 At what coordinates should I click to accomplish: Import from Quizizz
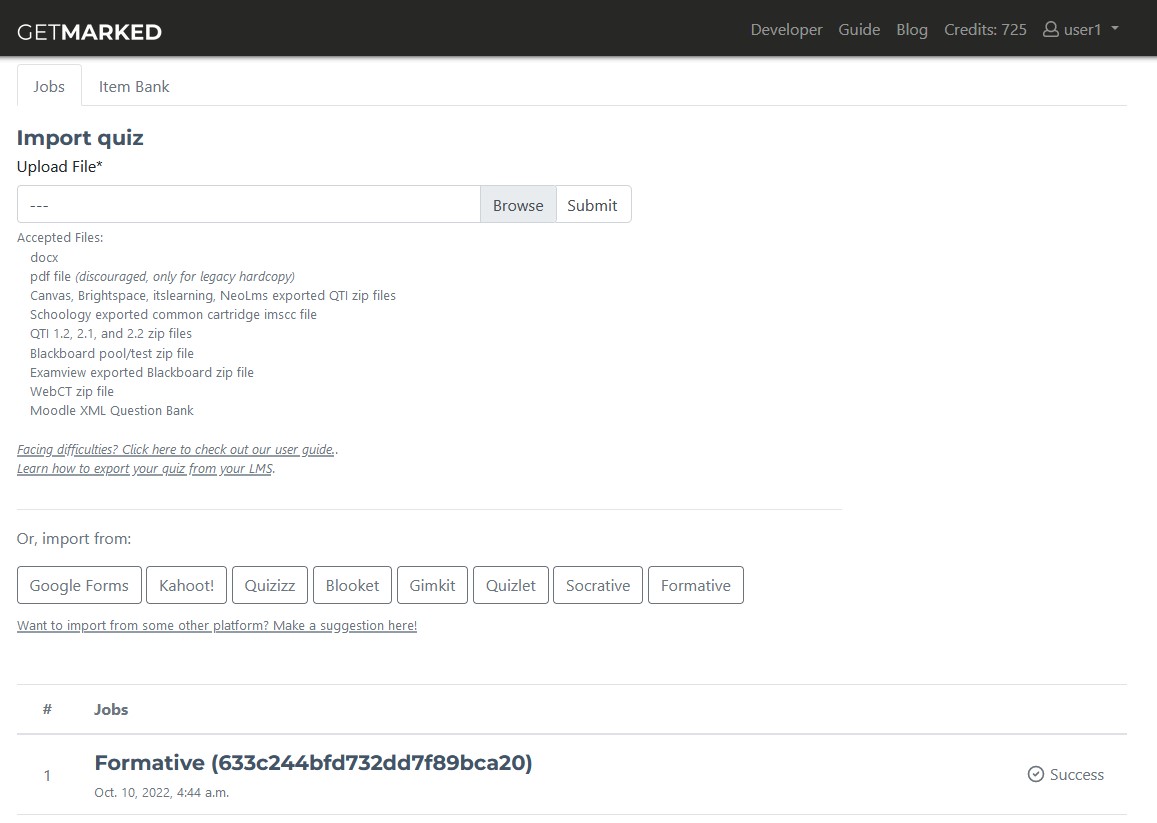click(270, 585)
